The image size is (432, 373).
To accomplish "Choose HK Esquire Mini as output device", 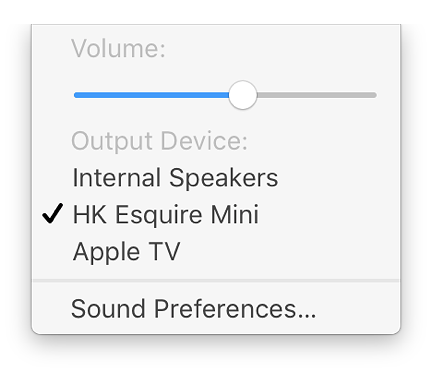I will click(216, 214).
